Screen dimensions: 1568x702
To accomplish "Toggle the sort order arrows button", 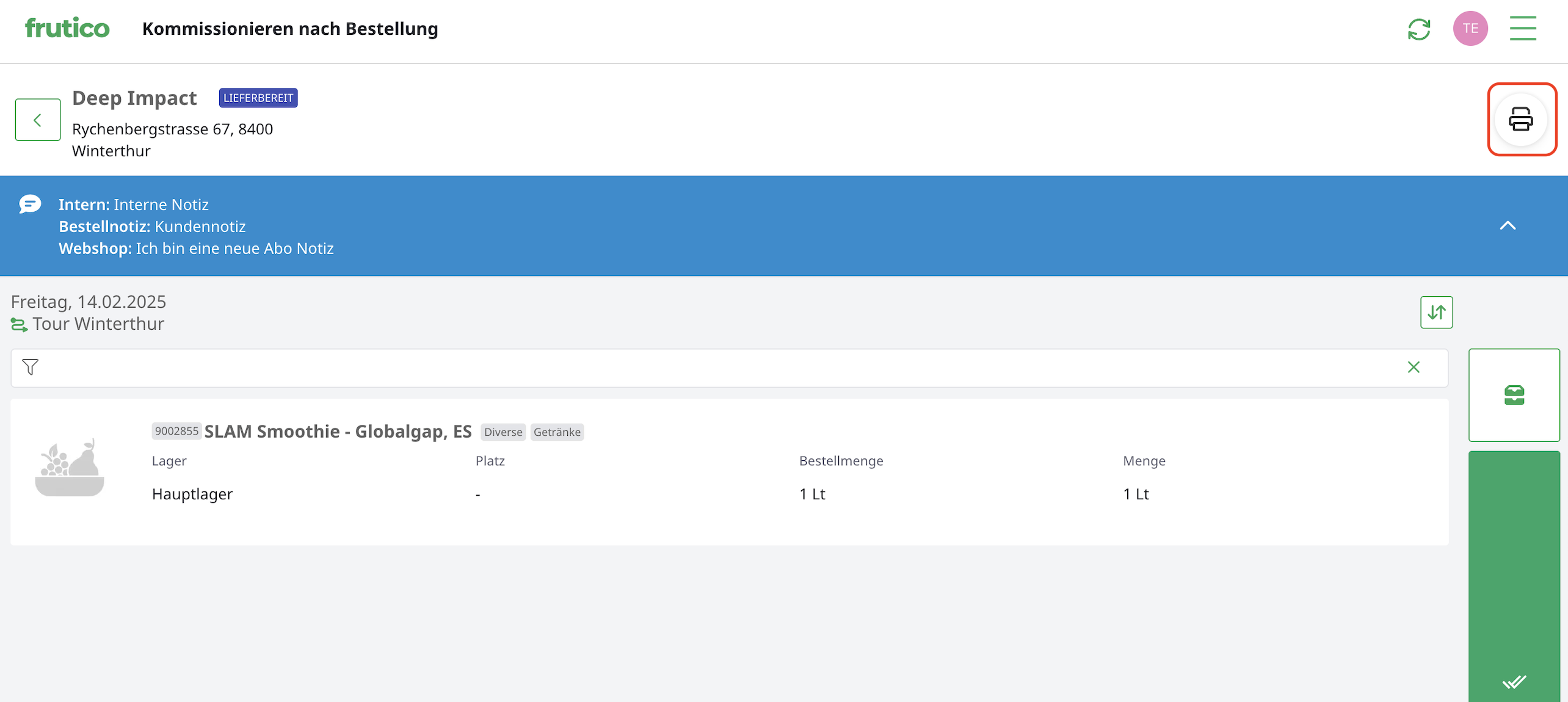I will click(x=1436, y=313).
